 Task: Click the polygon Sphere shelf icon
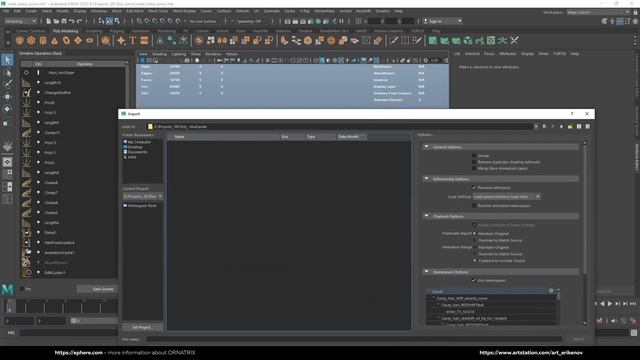[20, 40]
